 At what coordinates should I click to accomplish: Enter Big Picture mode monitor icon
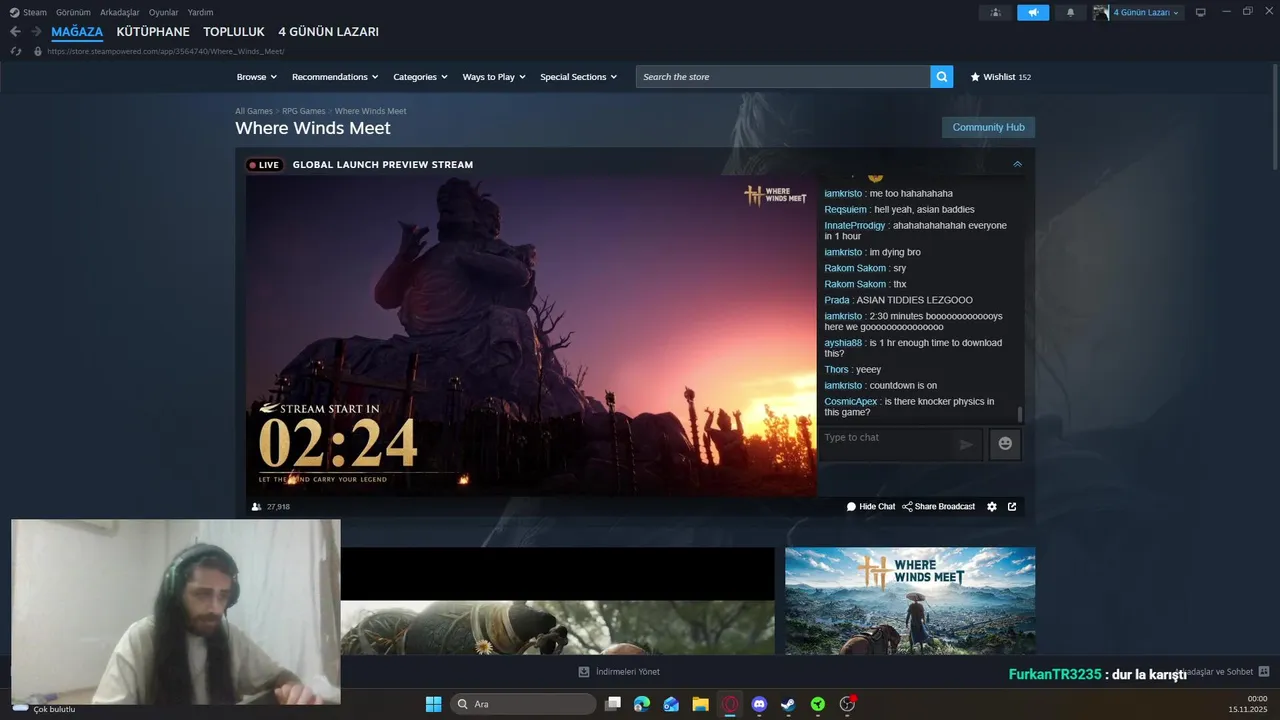click(1201, 13)
